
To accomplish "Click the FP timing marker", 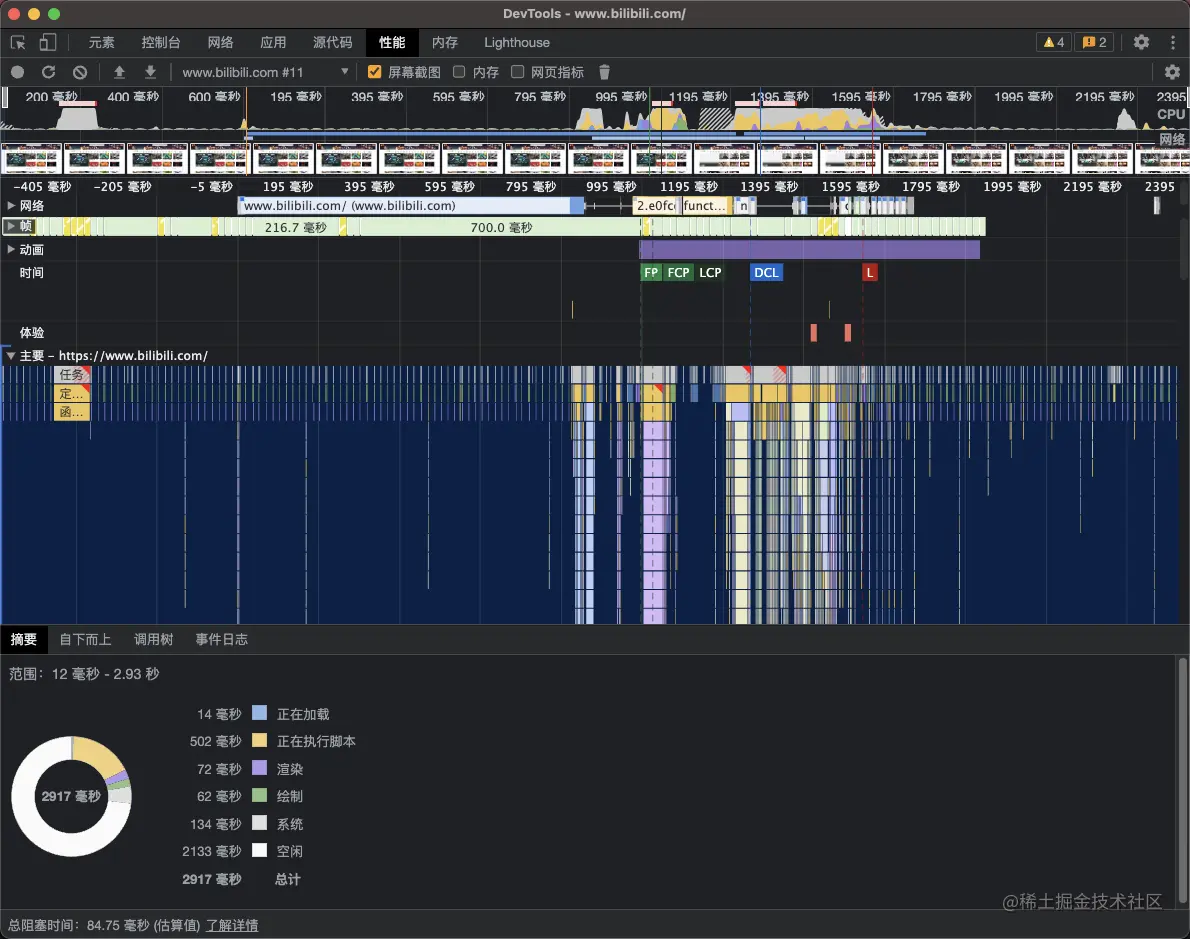I will [x=651, y=273].
